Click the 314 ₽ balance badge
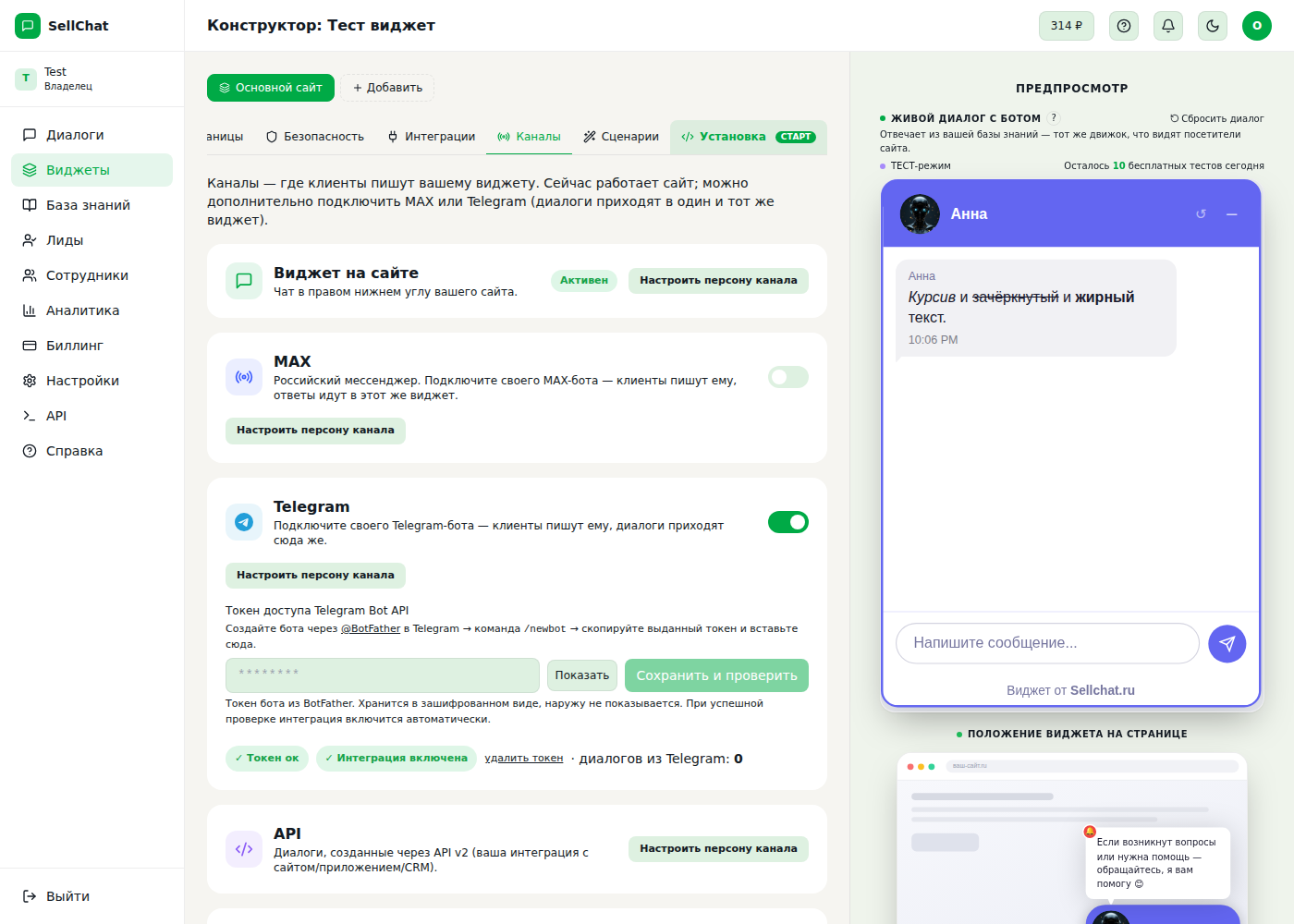 click(x=1067, y=26)
